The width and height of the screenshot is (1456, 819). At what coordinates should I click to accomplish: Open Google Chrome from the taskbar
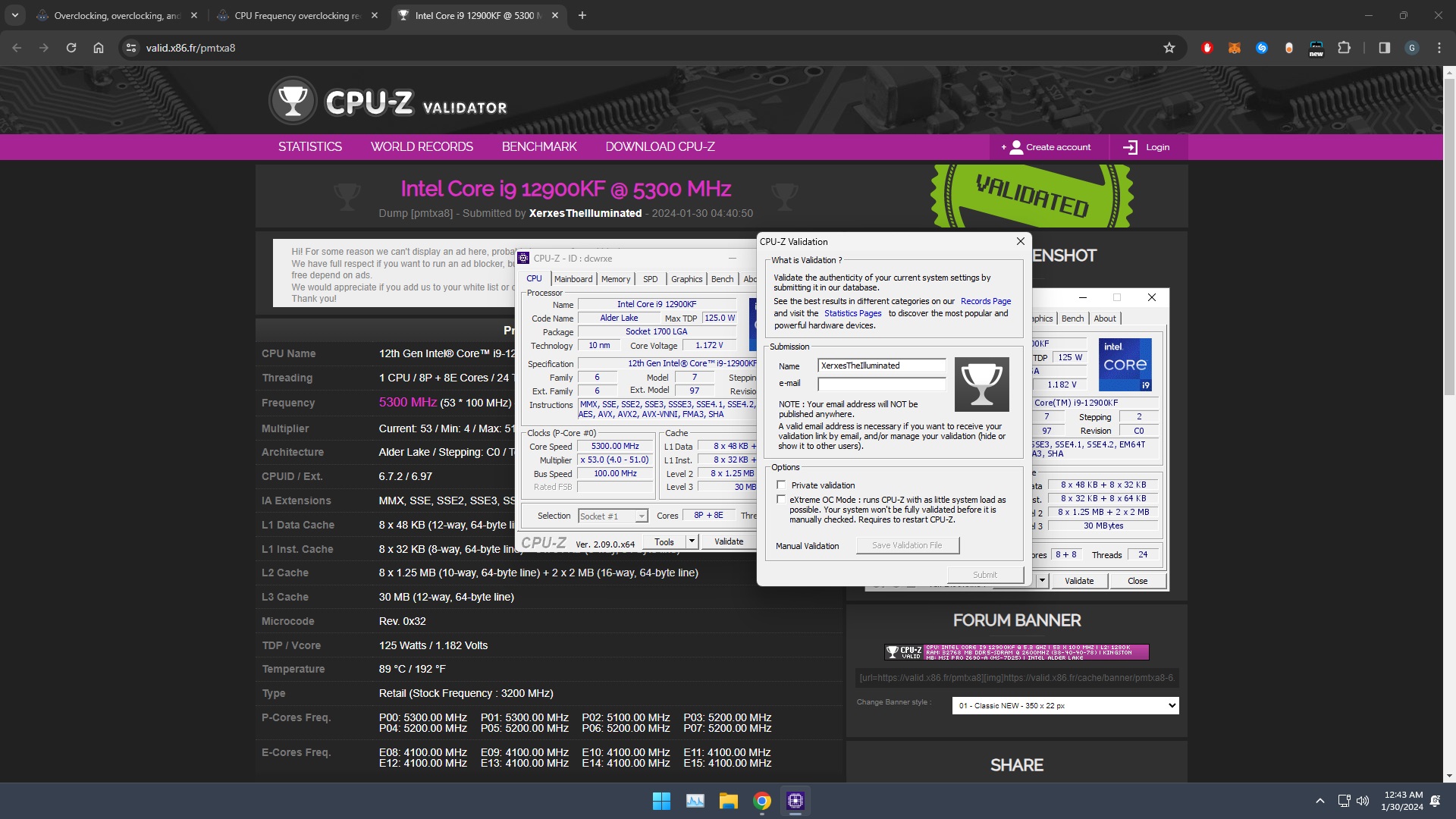[762, 801]
